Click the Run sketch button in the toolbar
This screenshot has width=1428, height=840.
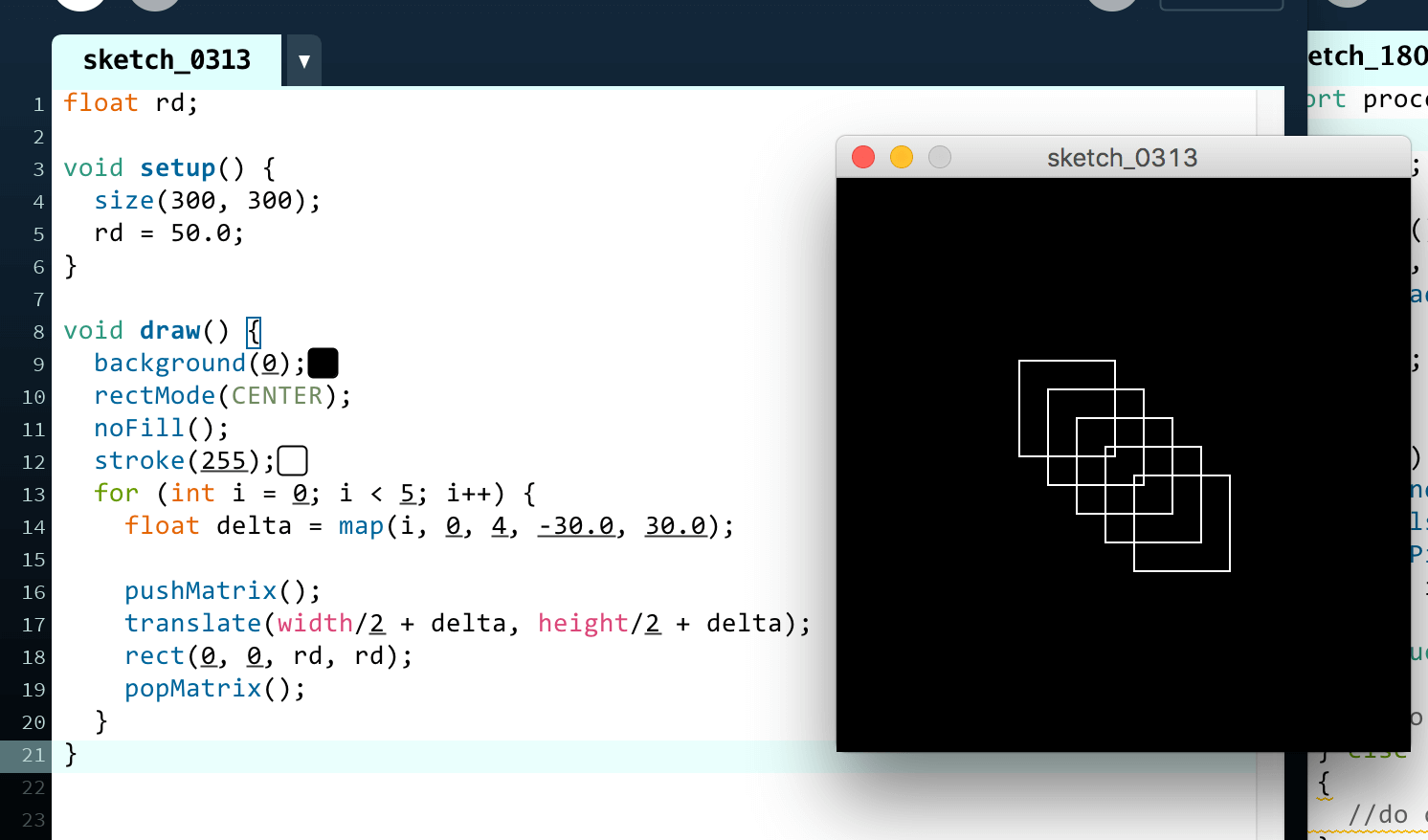80,3
